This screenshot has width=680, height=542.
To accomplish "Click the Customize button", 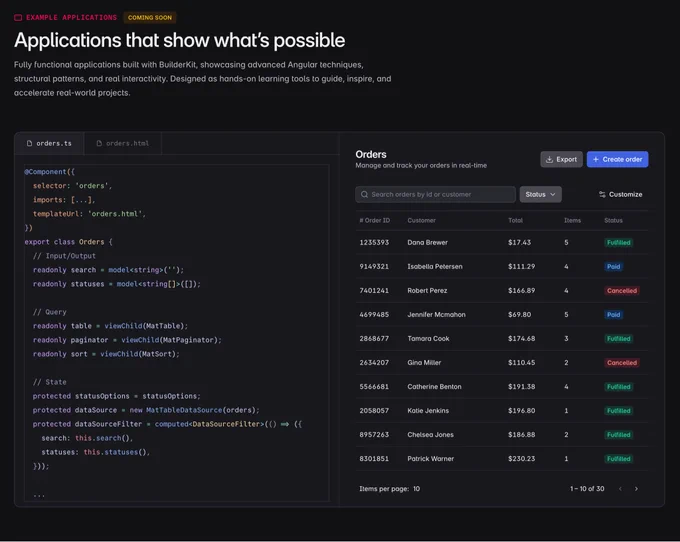I will pyautogui.click(x=621, y=194).
